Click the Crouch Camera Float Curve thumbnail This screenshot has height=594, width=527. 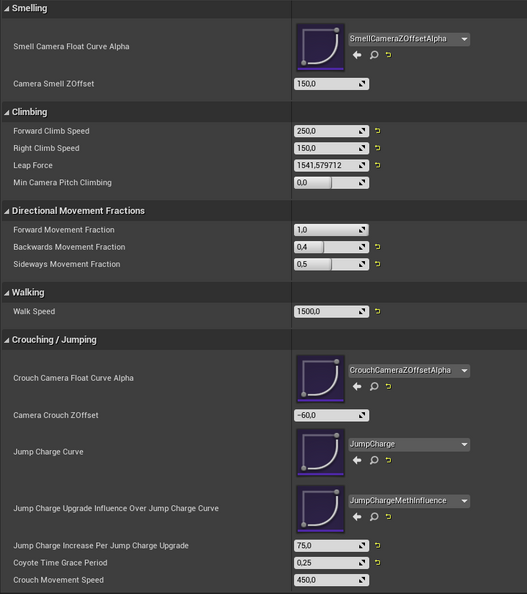321,378
